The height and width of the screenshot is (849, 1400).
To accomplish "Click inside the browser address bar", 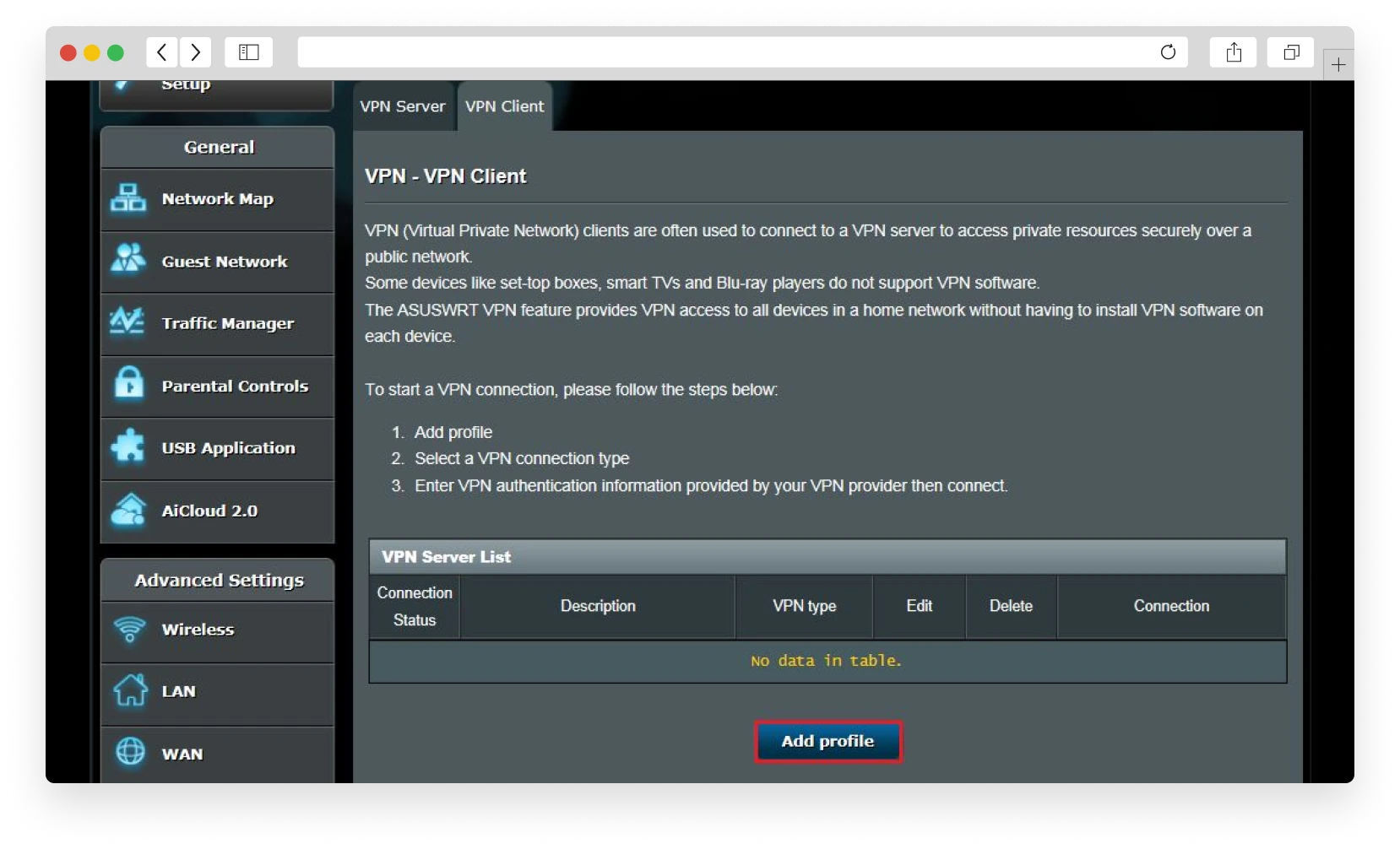I will 735,52.
